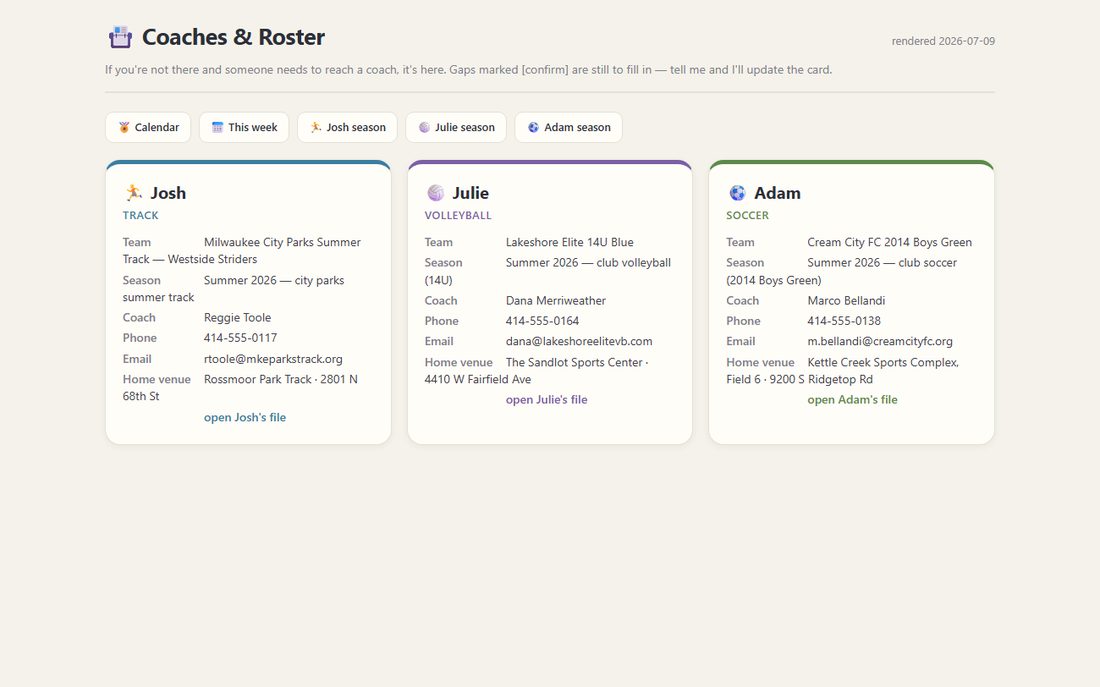Click team Cream City FC 2014 Boys Green
The height and width of the screenshot is (687, 1100).
point(890,242)
